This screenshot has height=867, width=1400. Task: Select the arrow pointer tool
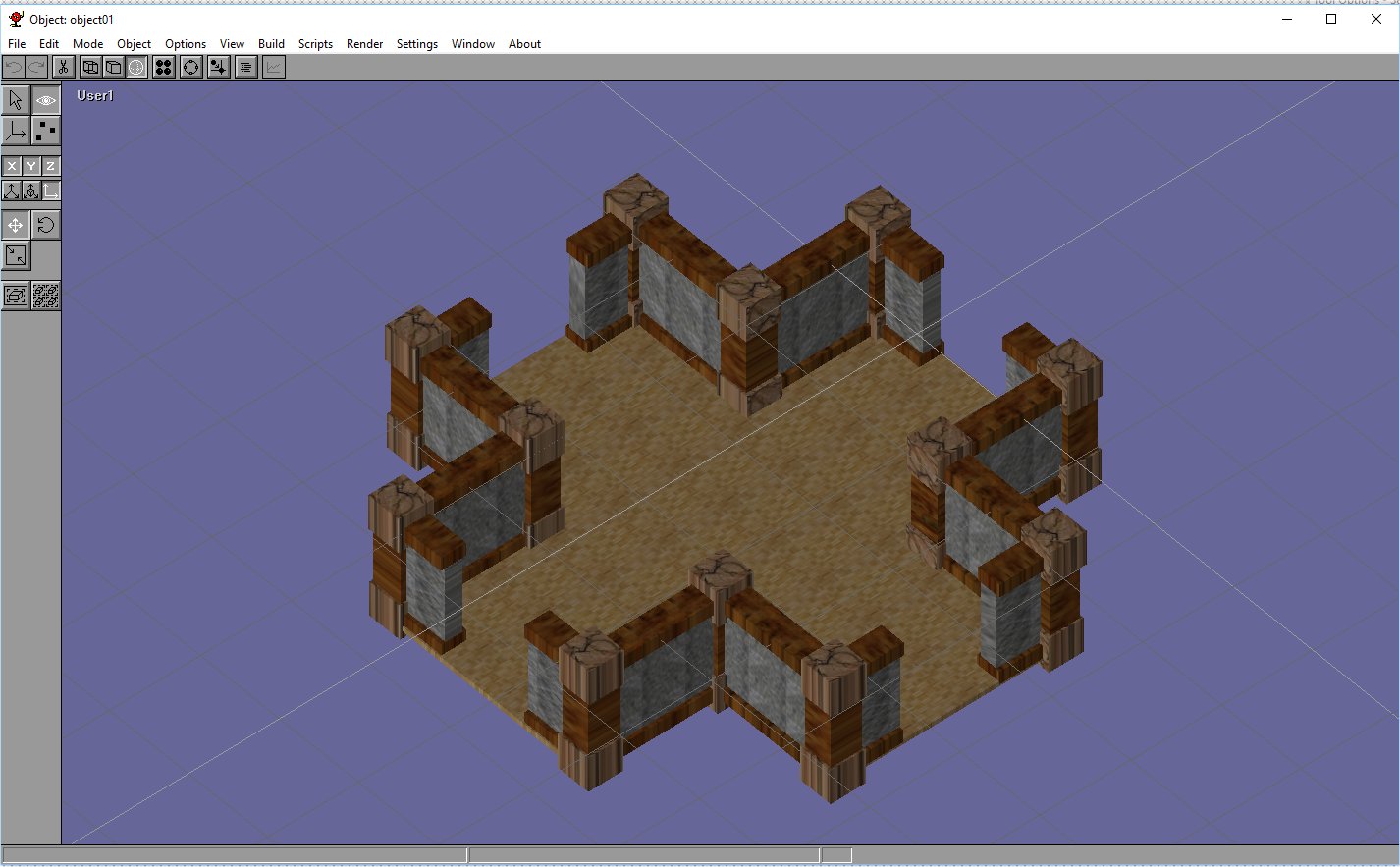(16, 100)
